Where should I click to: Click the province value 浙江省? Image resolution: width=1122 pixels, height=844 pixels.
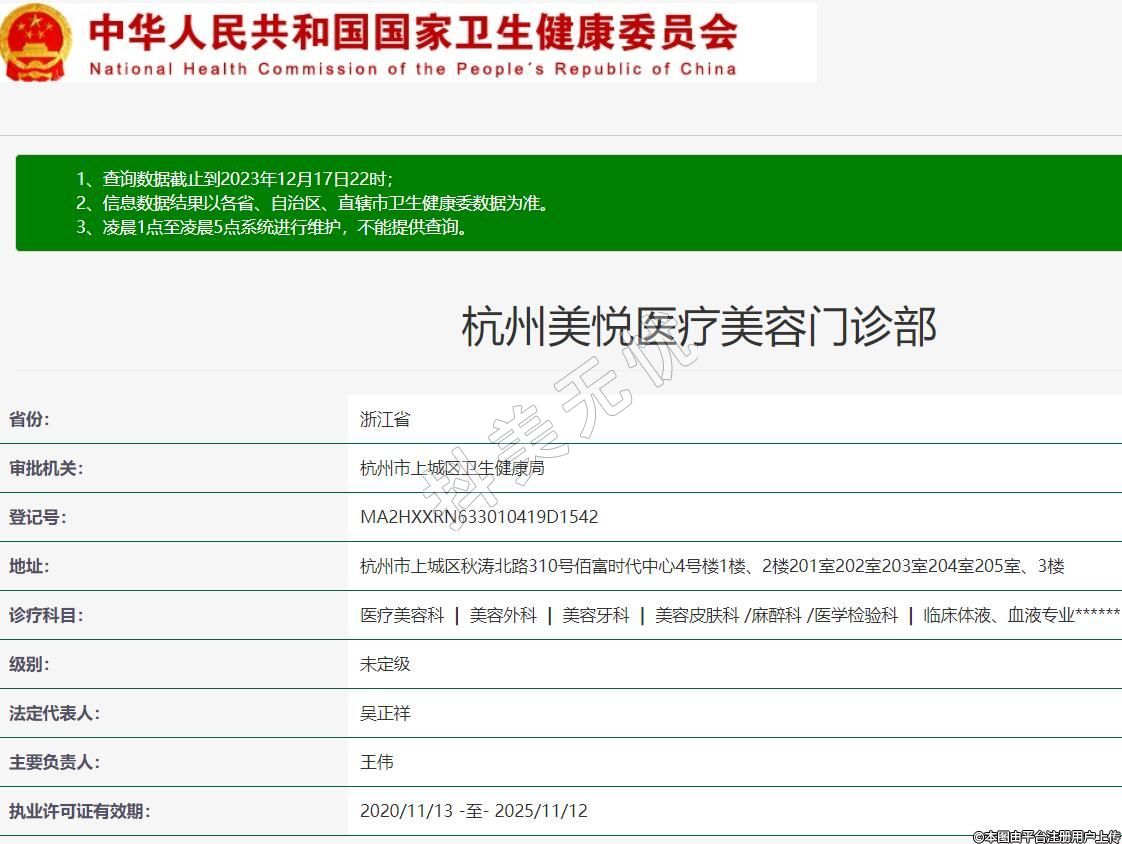coord(385,420)
